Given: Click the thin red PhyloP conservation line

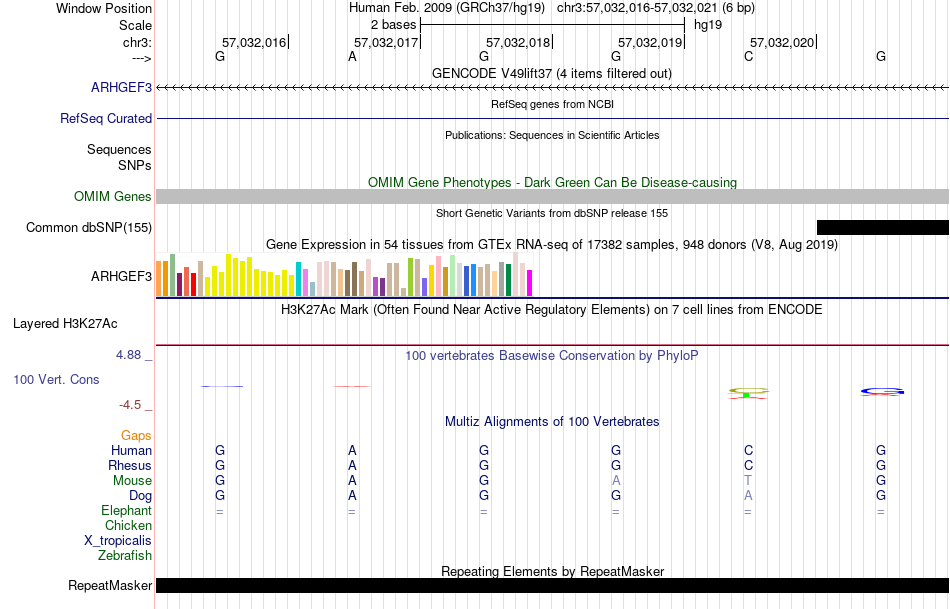Looking at the screenshot, I should pos(352,386).
